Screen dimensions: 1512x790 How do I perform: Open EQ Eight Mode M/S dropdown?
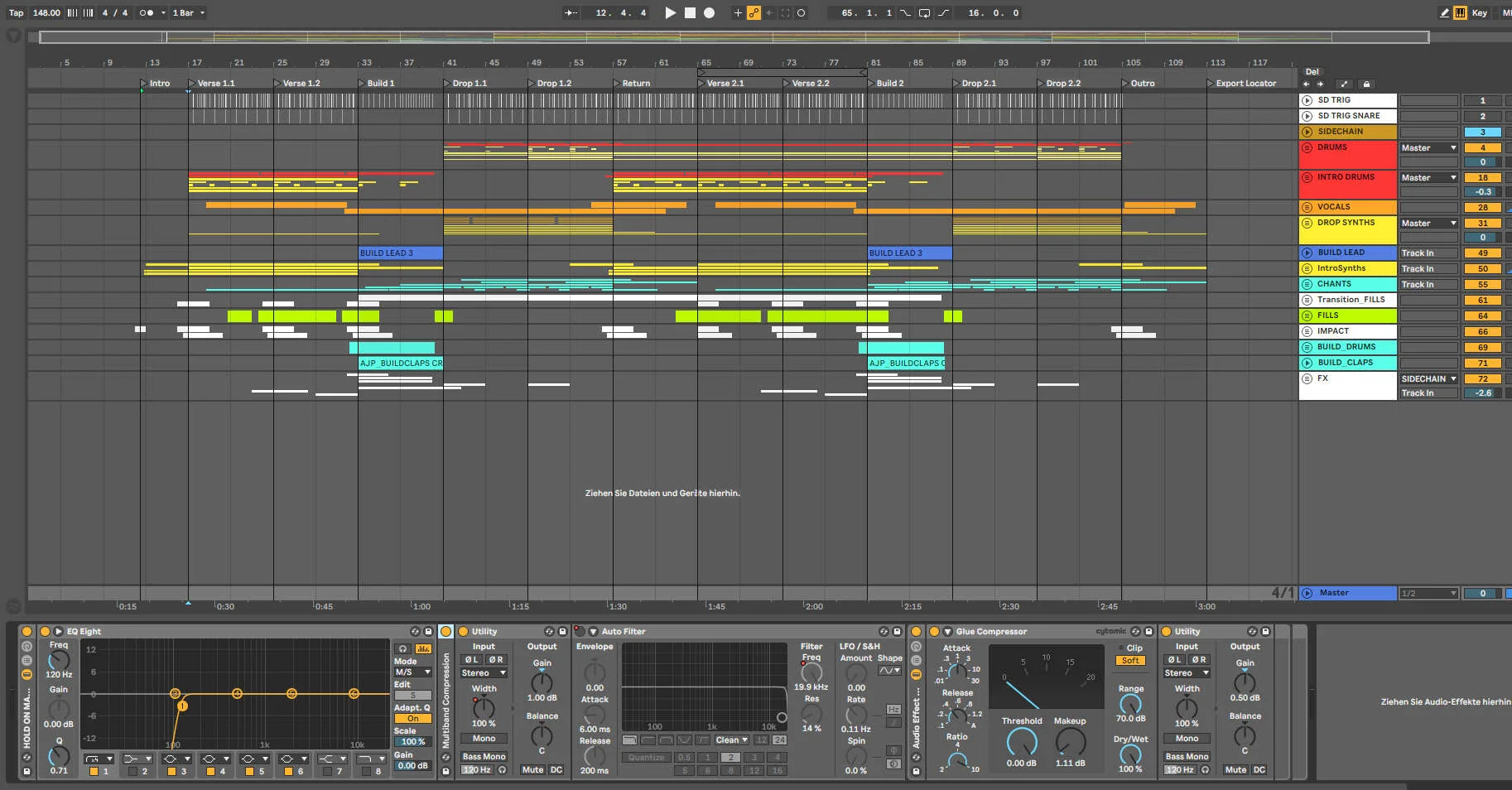click(412, 672)
